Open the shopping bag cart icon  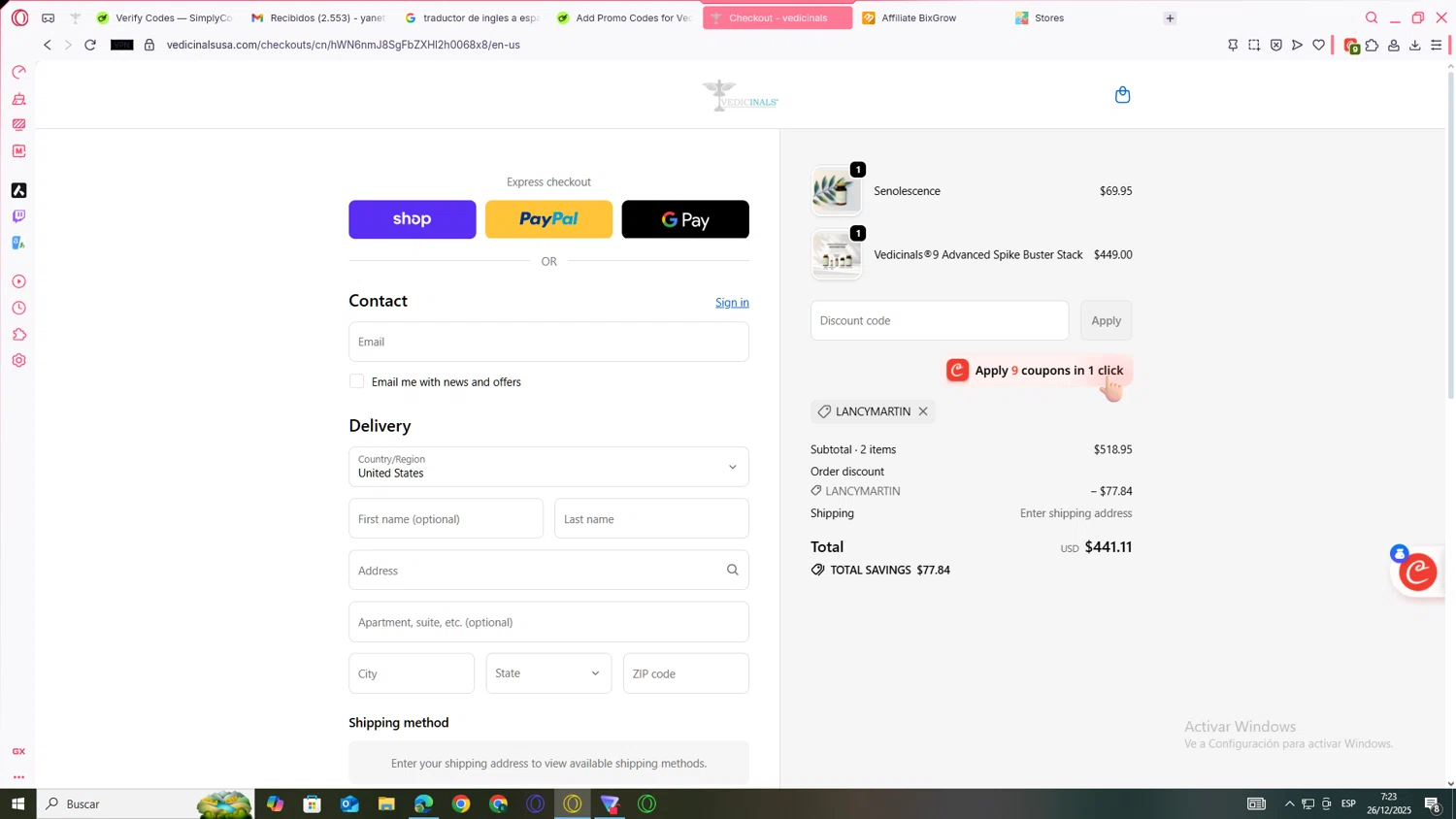[1123, 95]
